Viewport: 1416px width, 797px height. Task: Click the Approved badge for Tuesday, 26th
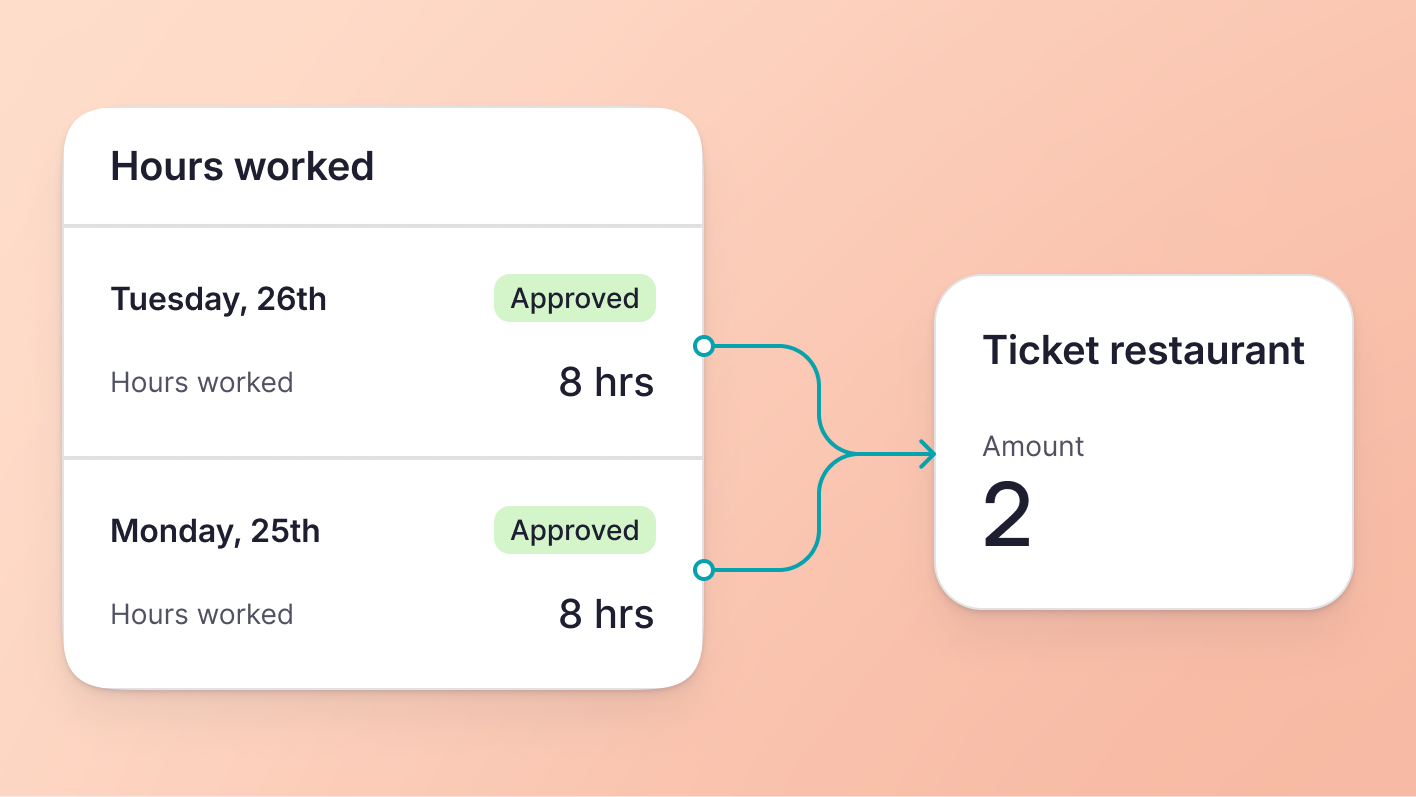tap(574, 298)
